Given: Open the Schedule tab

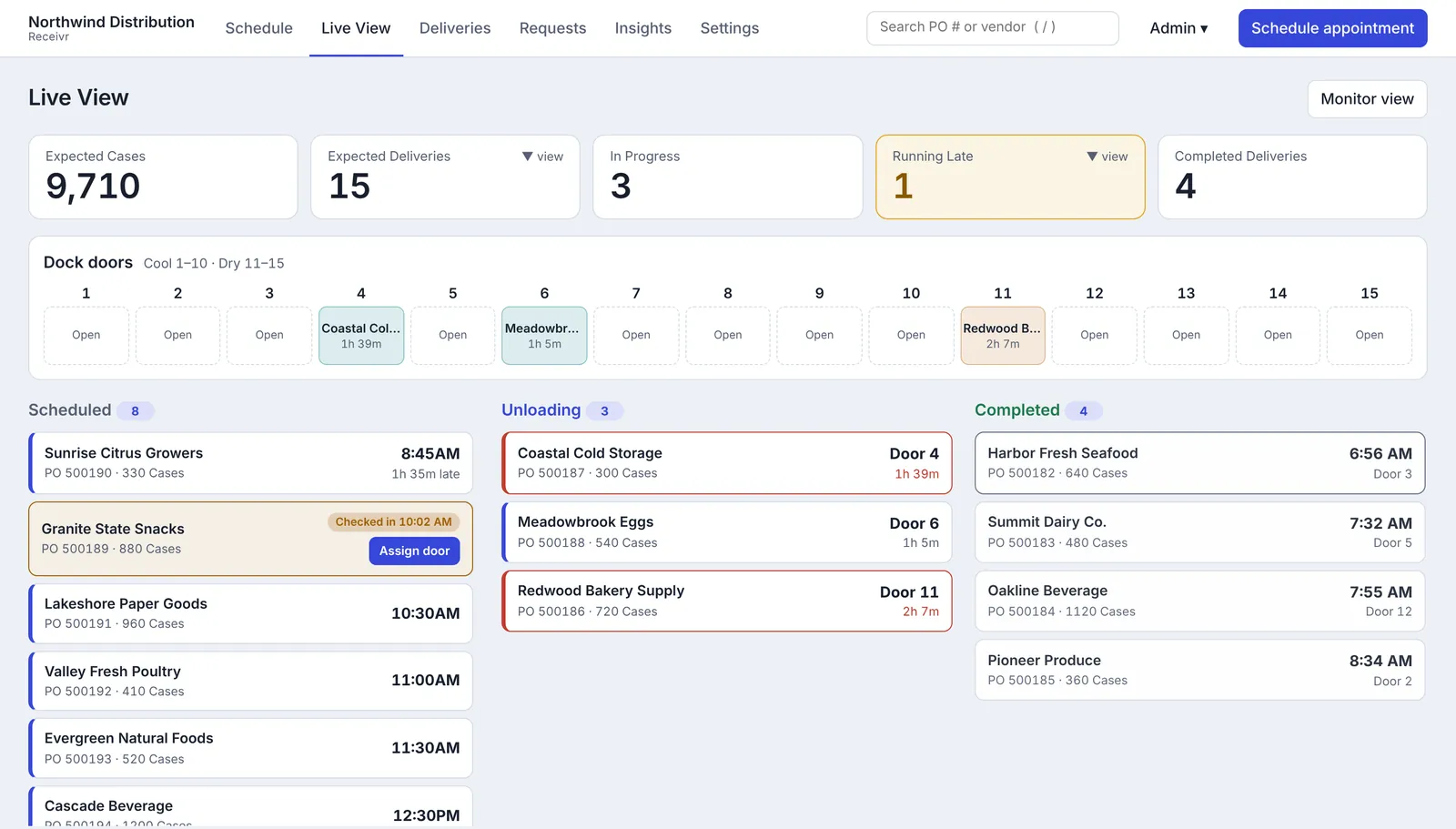Looking at the screenshot, I should coord(258,28).
